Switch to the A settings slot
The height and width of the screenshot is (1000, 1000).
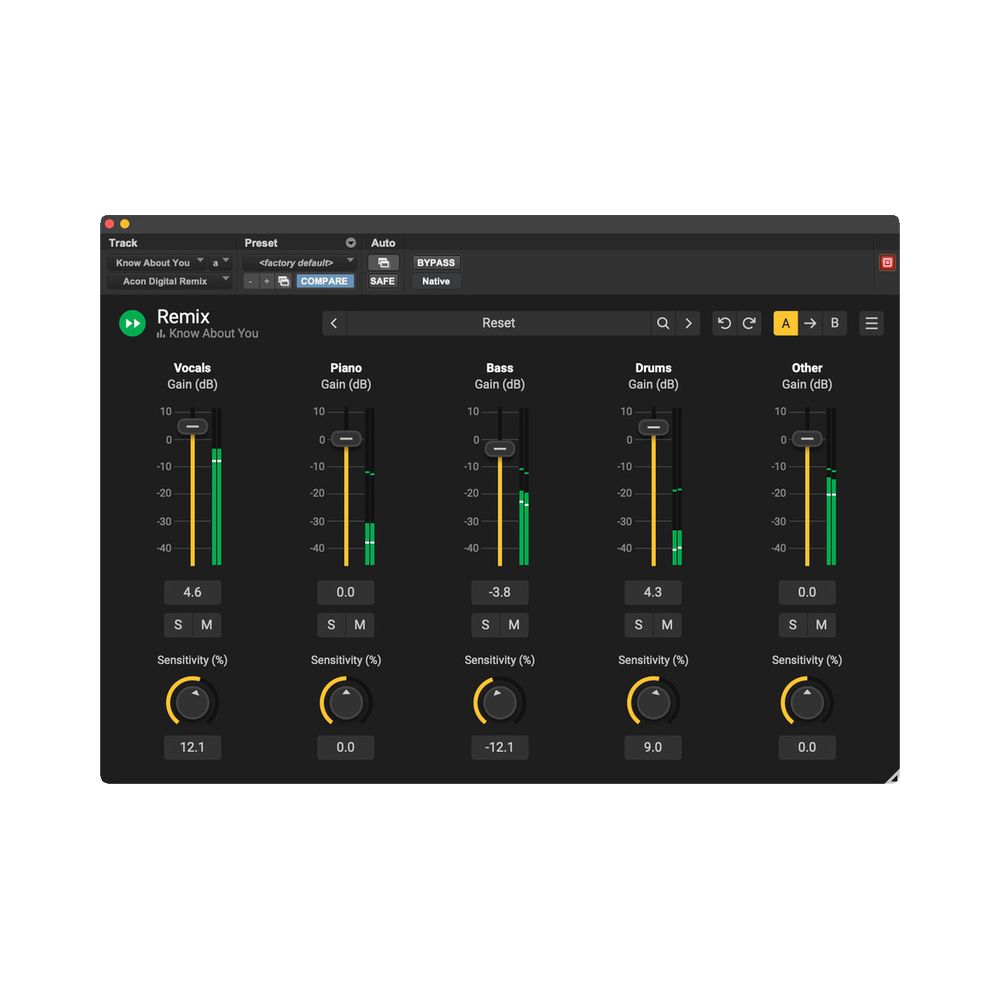coord(785,323)
